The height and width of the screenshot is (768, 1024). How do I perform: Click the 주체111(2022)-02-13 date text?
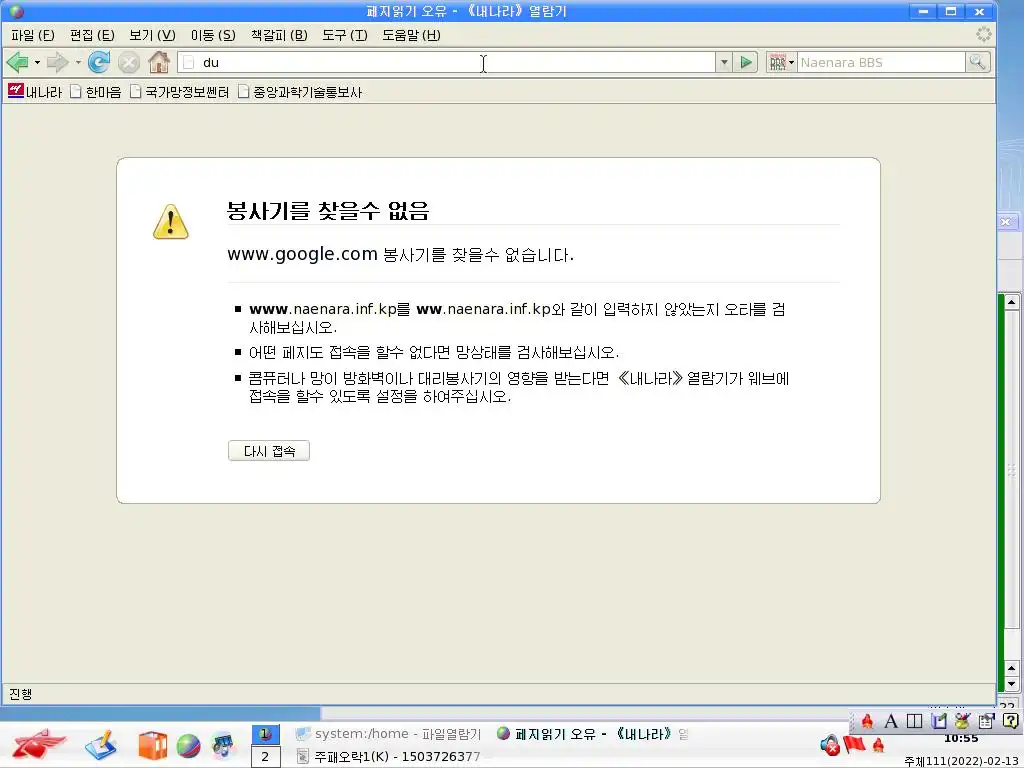tap(962, 761)
